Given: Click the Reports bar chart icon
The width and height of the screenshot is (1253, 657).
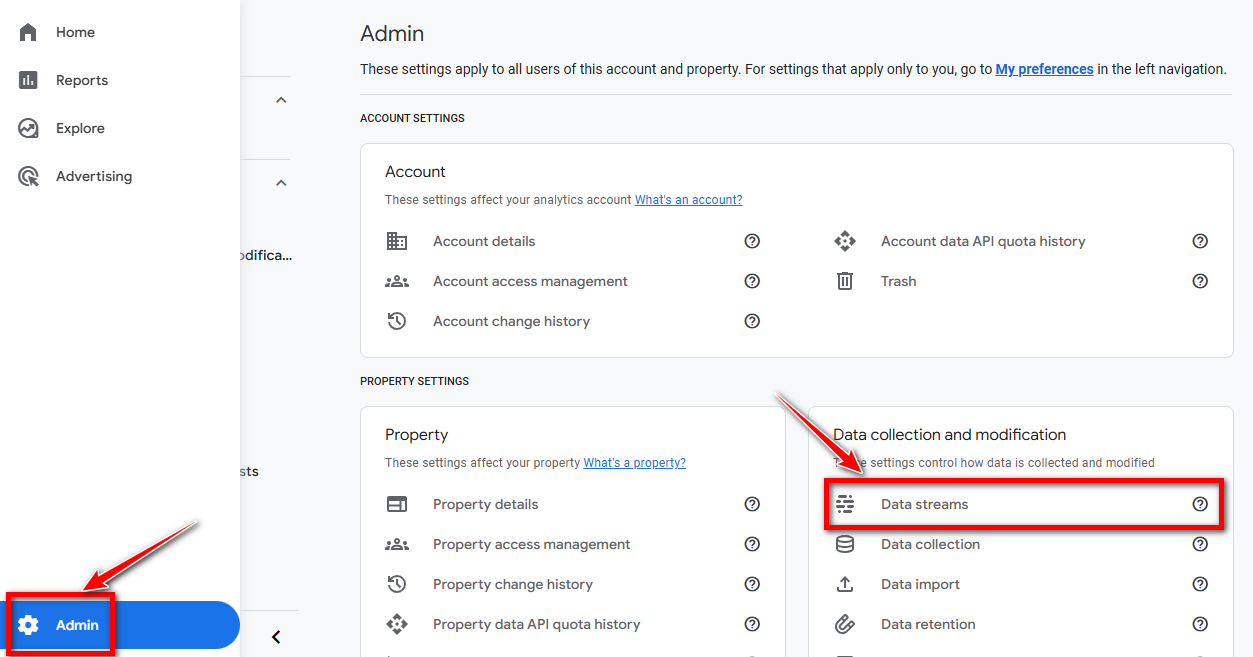Looking at the screenshot, I should [x=28, y=80].
